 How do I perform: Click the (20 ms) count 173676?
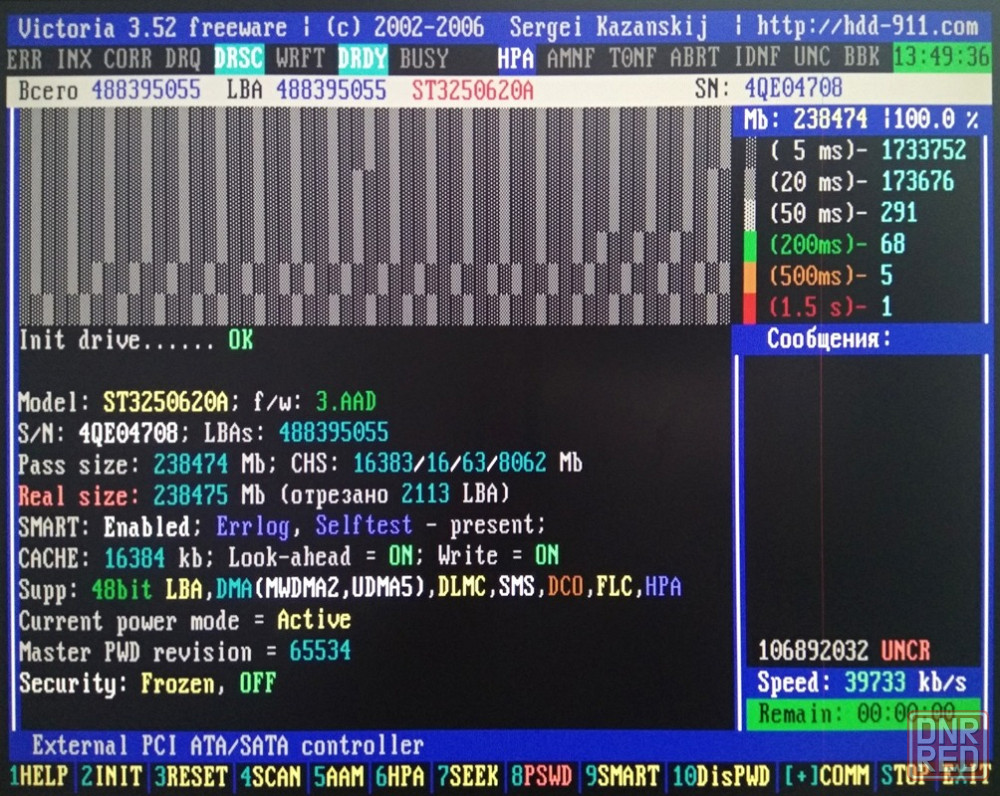click(918, 182)
